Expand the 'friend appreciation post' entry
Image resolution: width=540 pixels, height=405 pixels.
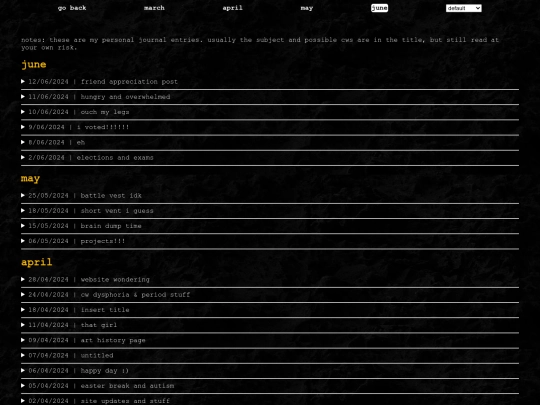point(270,82)
